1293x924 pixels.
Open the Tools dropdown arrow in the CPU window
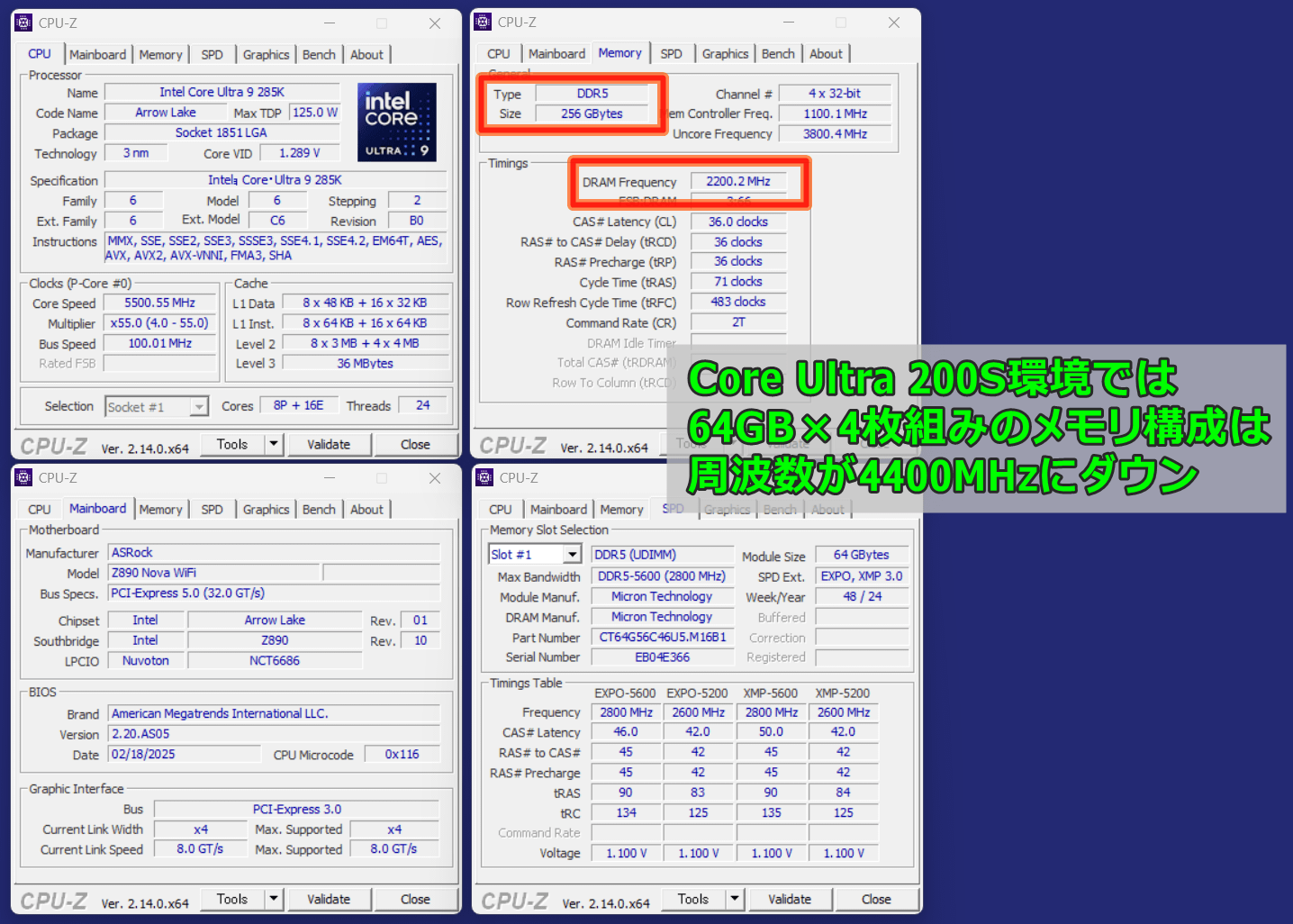(274, 444)
